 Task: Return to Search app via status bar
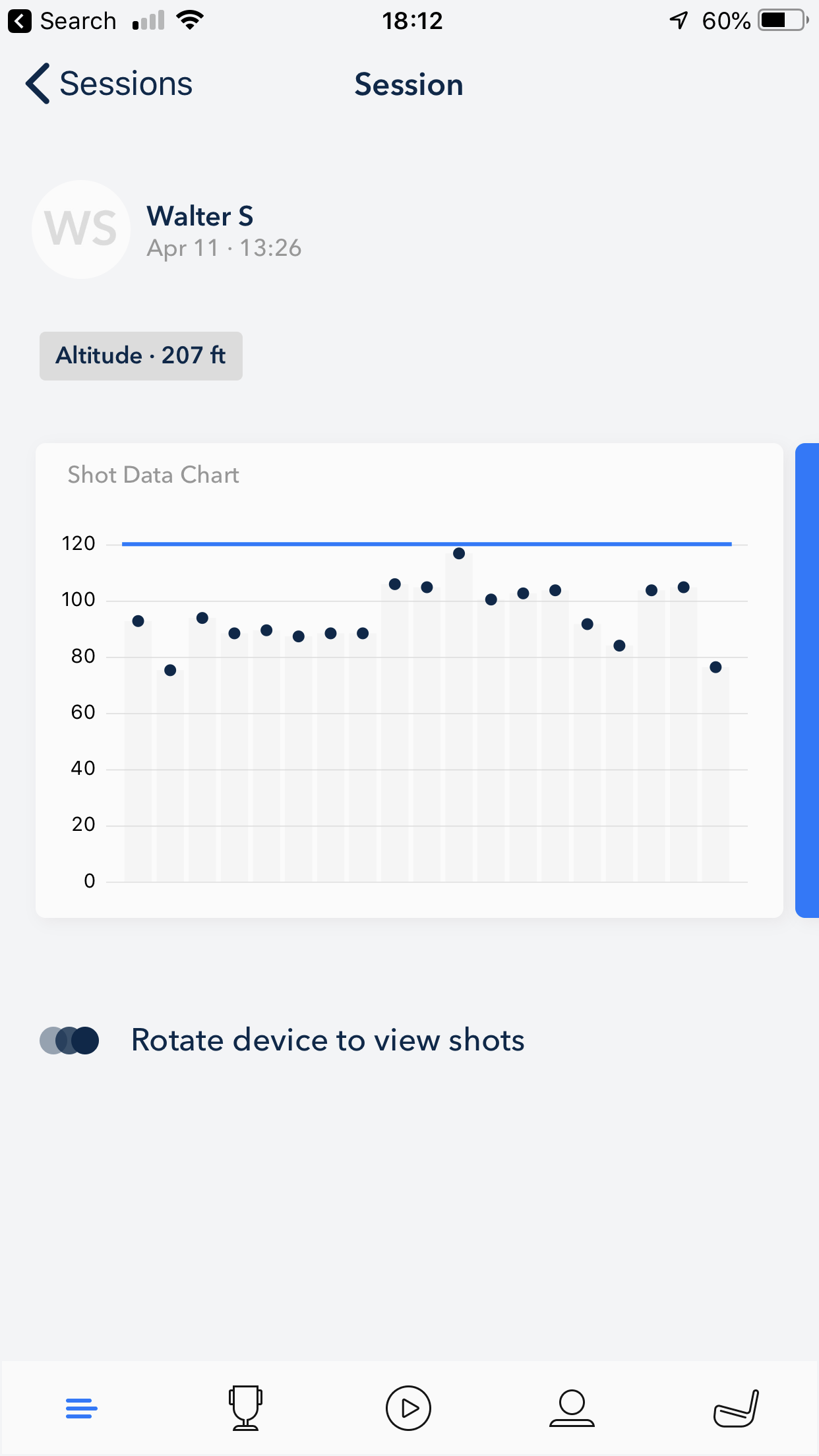click(x=63, y=21)
